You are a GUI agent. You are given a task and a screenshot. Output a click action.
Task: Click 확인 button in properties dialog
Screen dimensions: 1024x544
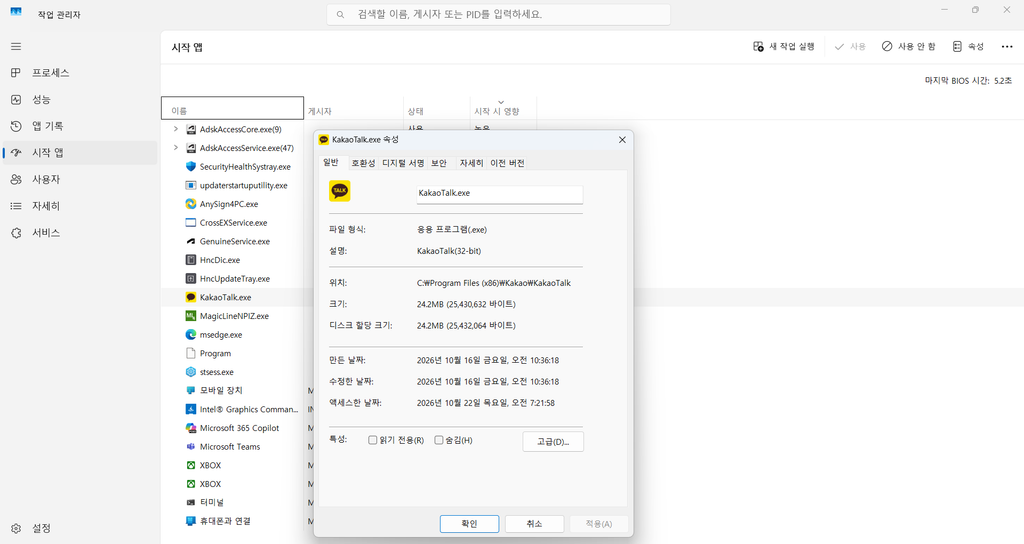470,524
